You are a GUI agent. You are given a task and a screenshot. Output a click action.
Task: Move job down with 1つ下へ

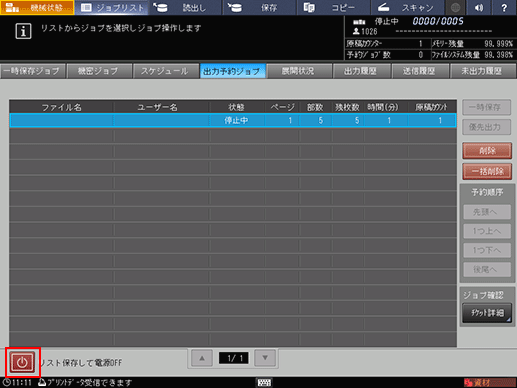click(487, 250)
